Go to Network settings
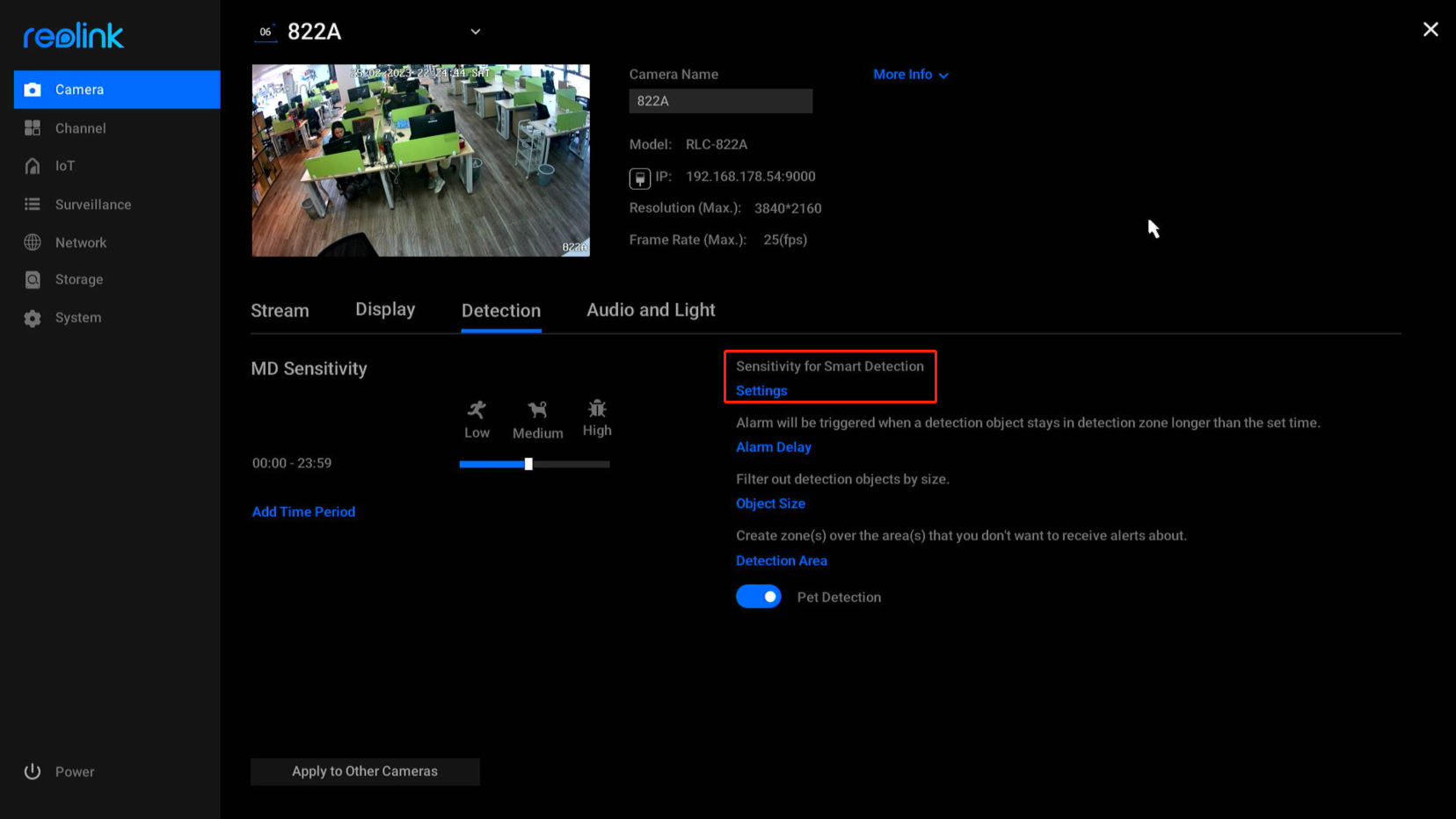Image resolution: width=1456 pixels, height=819 pixels. coord(81,243)
